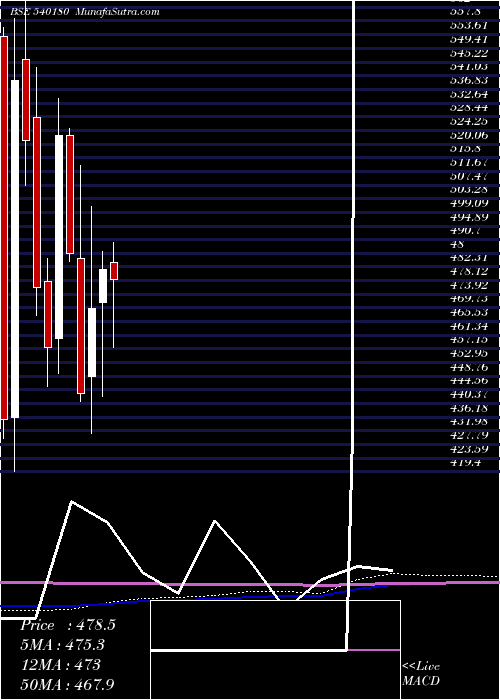This screenshot has width=500, height=700.
Task: Click the 553.61 price axis label
Action: click(x=469, y=24)
